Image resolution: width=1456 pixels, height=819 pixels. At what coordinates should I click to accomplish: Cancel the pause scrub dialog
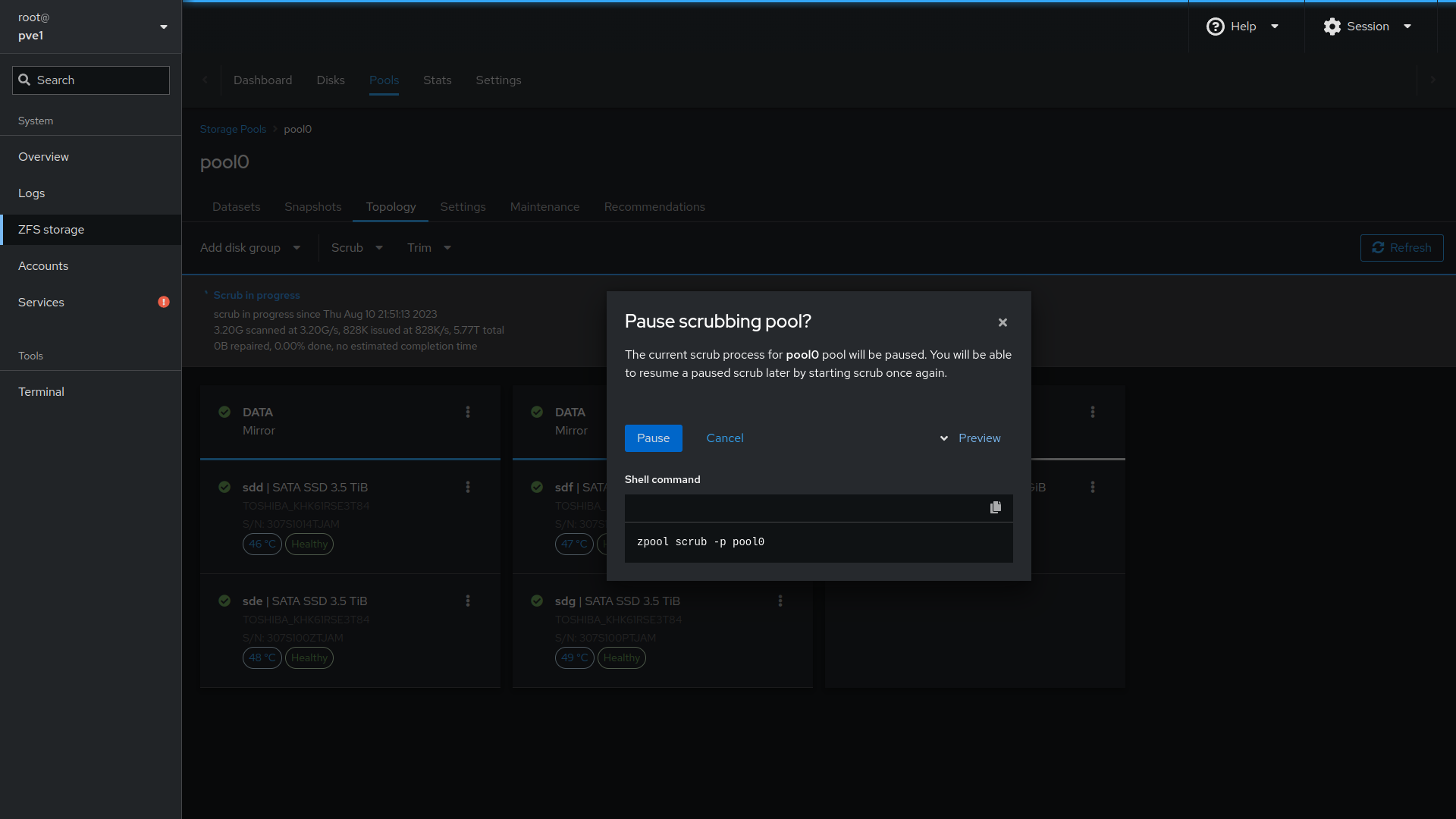(725, 438)
